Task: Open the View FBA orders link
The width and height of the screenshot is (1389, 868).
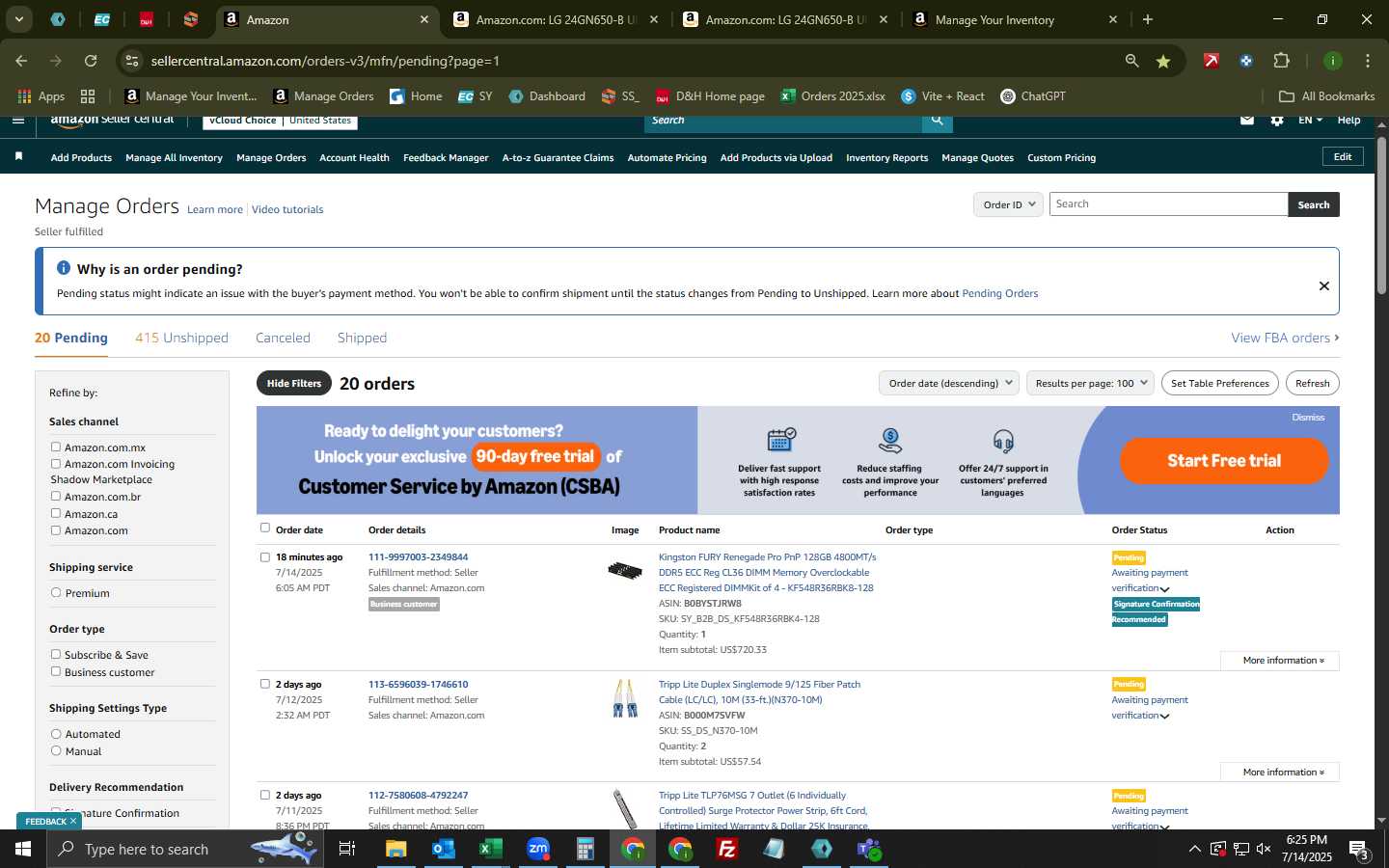Action: coord(1285,338)
